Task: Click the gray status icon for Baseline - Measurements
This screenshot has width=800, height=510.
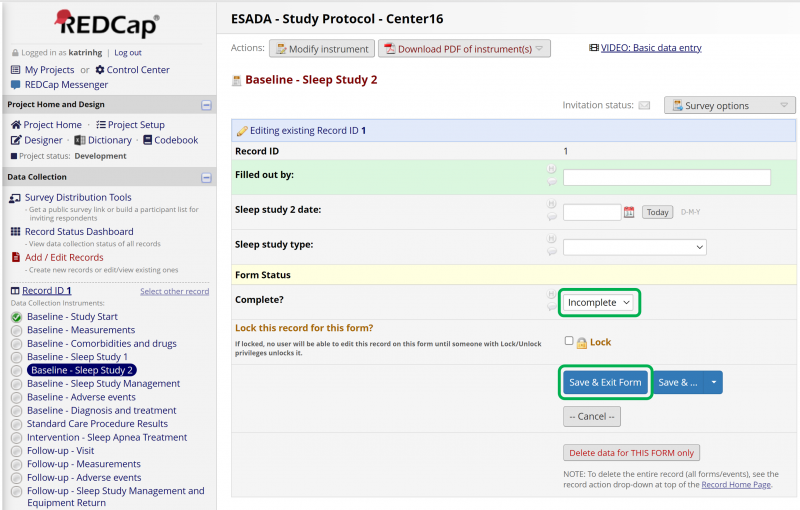Action: (16, 330)
